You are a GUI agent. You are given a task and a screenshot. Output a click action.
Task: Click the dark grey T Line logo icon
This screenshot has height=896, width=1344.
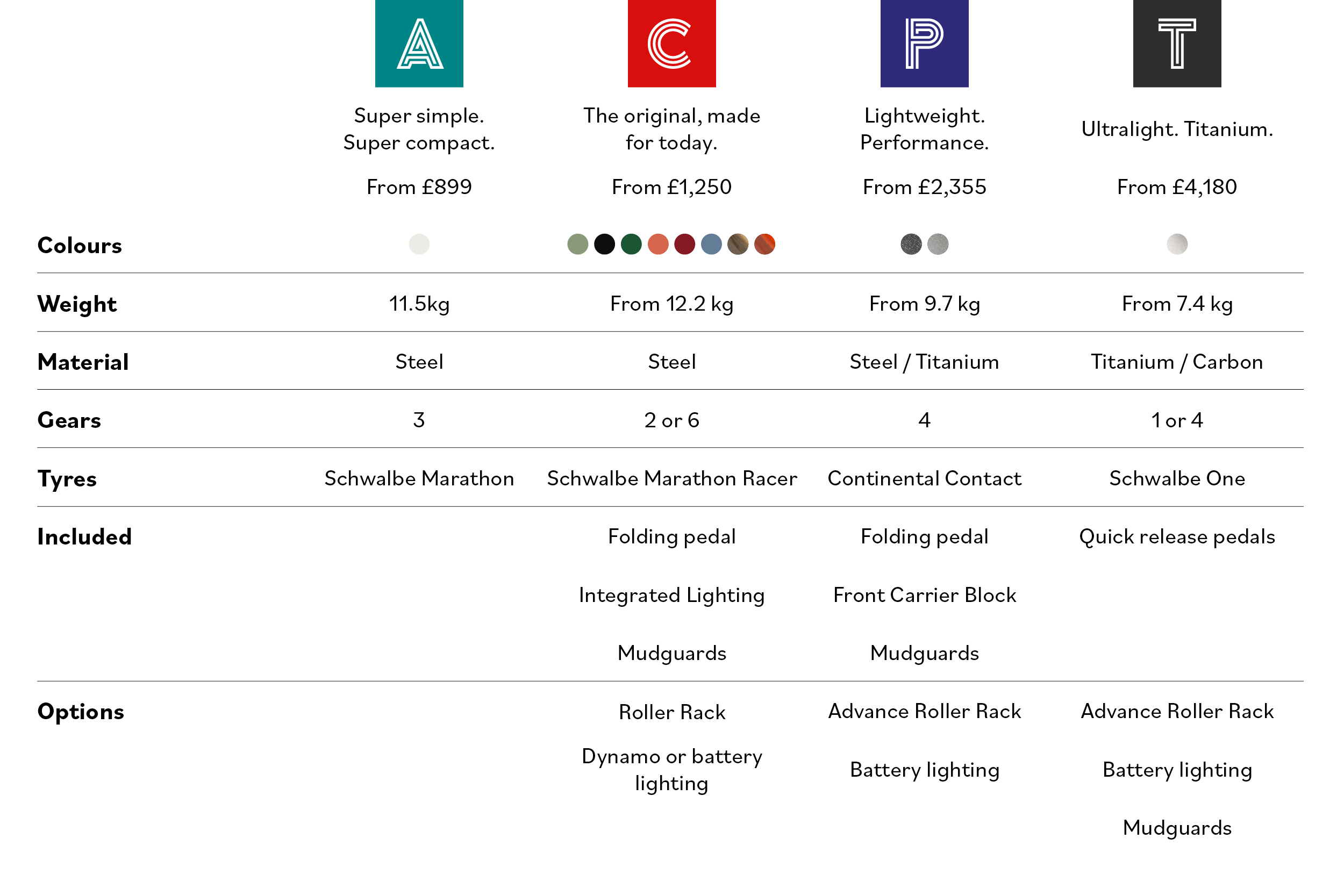(1177, 44)
